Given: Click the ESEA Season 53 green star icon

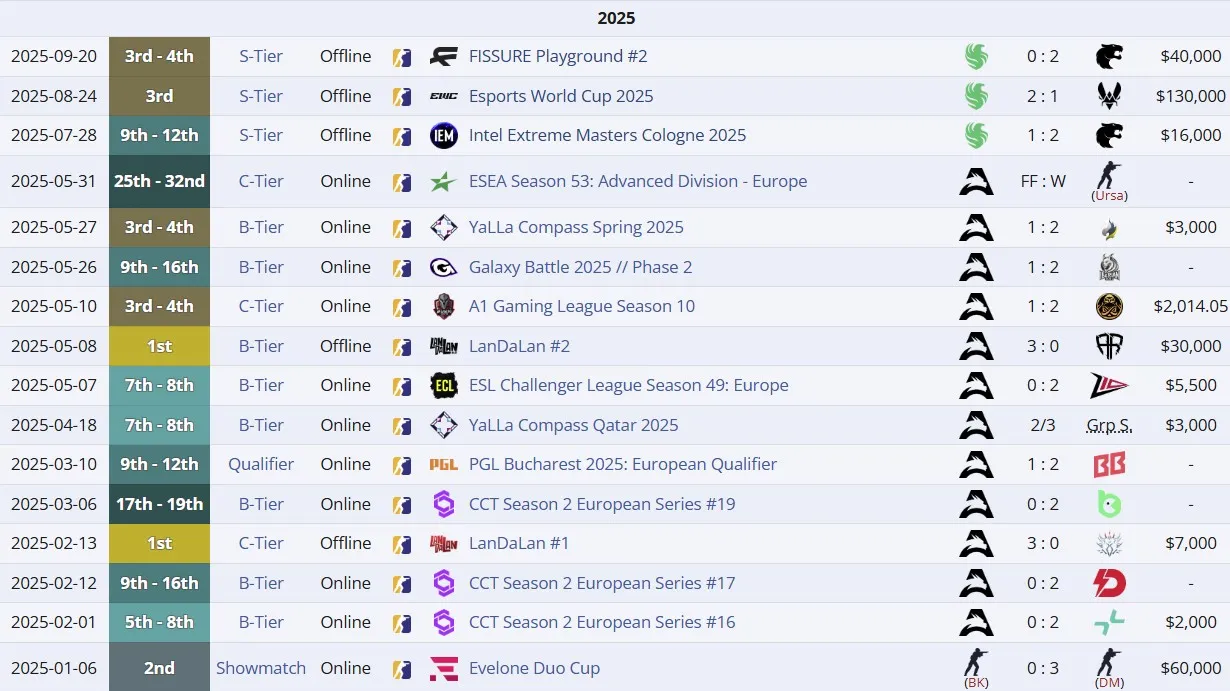Looking at the screenshot, I should coord(444,181).
